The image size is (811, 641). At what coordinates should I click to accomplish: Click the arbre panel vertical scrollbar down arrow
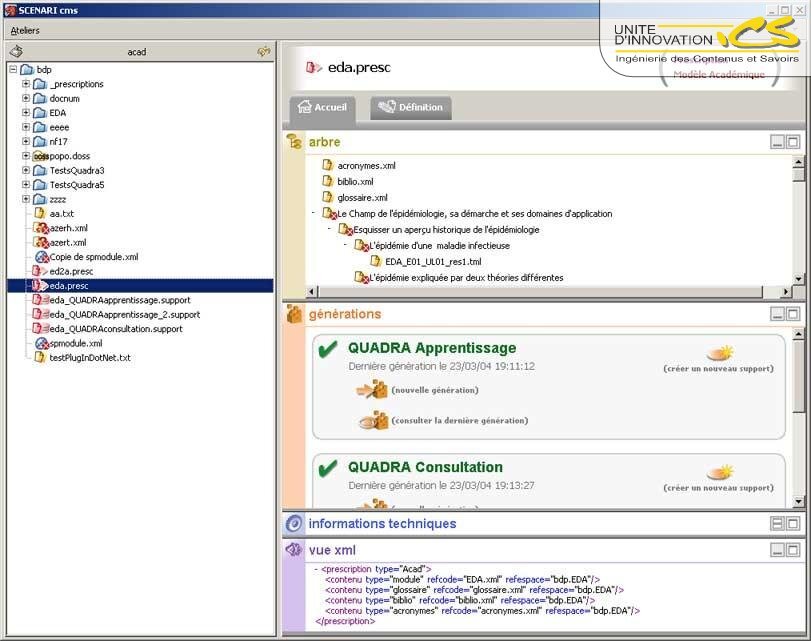[798, 279]
